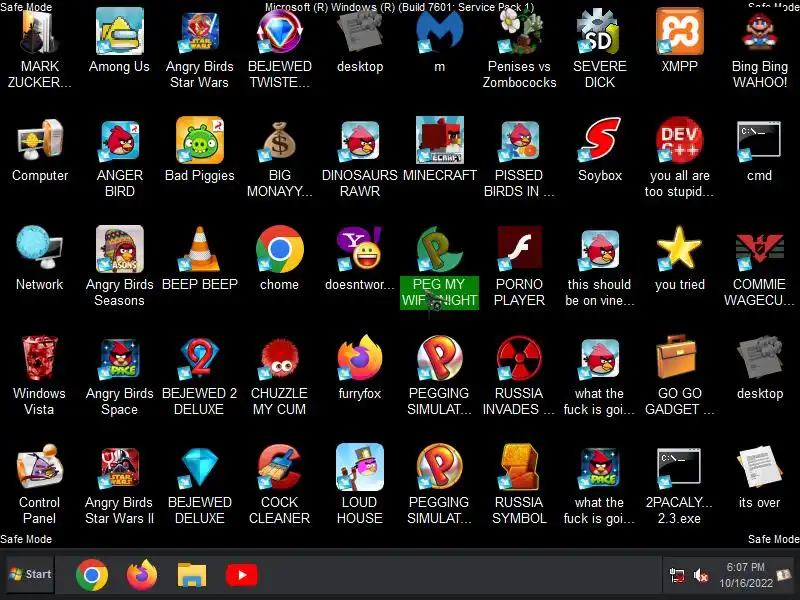The height and width of the screenshot is (600, 800).
Task: Click the muted volume tray icon
Action: tap(701, 576)
